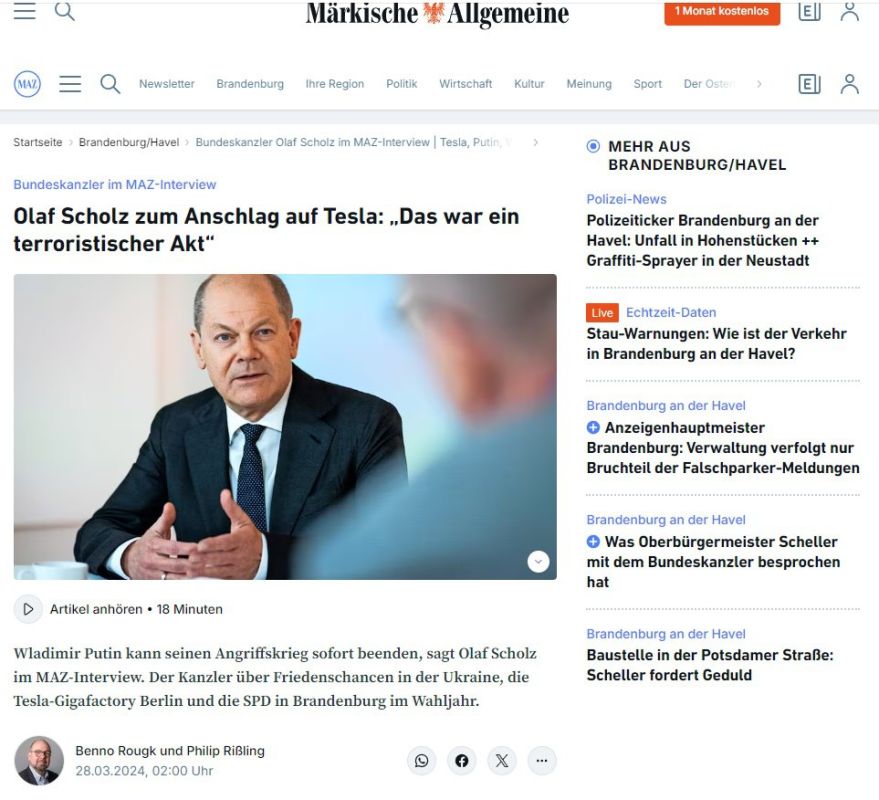Open the hamburger menu next to MAZ logo
The width and height of the screenshot is (879, 800).
click(70, 84)
